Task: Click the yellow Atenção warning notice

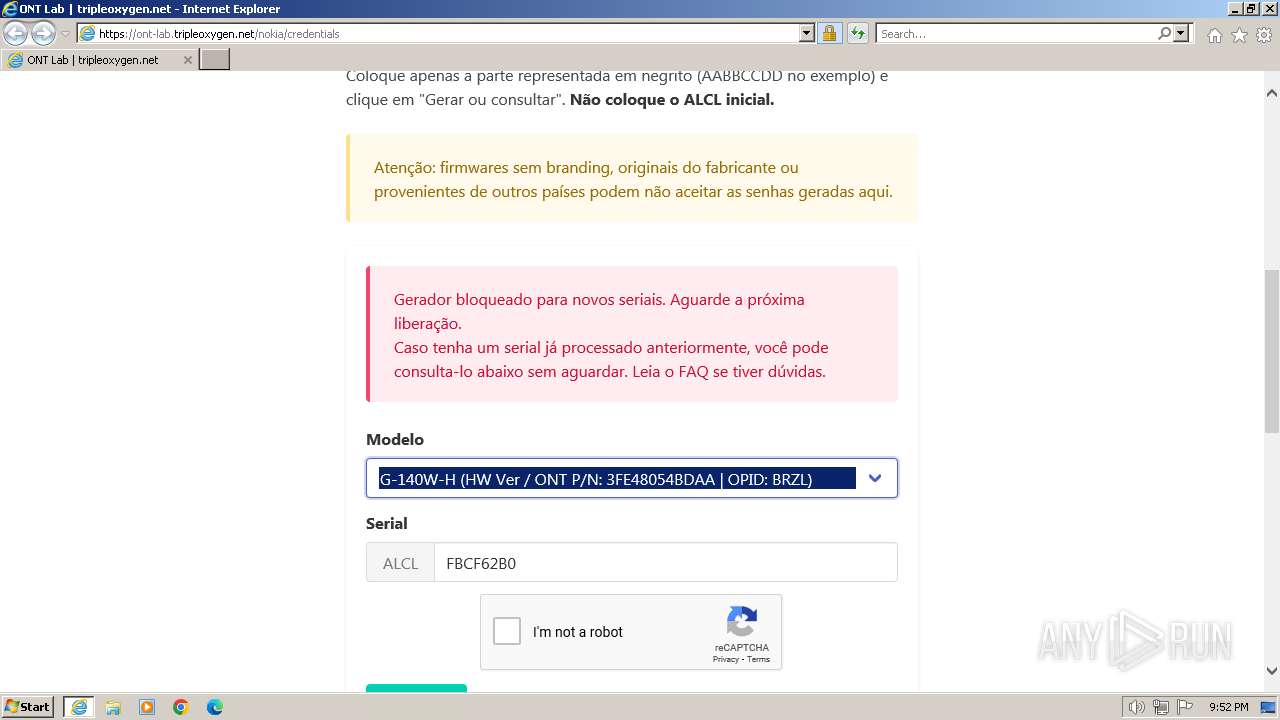Action: (x=632, y=179)
